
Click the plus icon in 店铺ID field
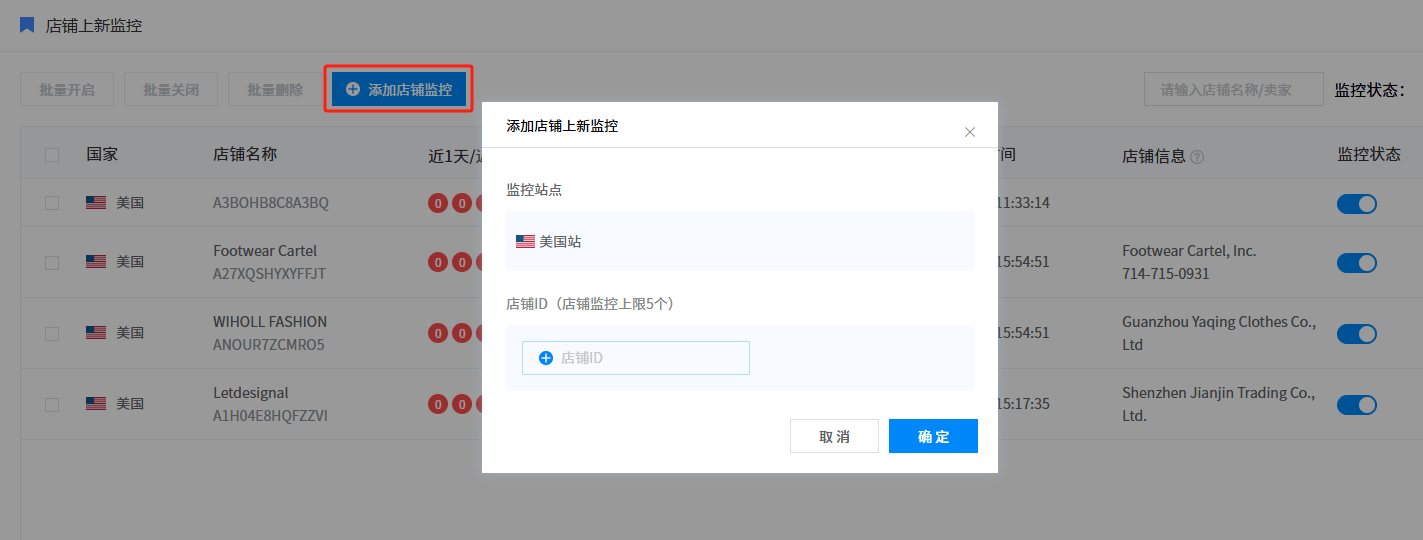click(x=546, y=358)
